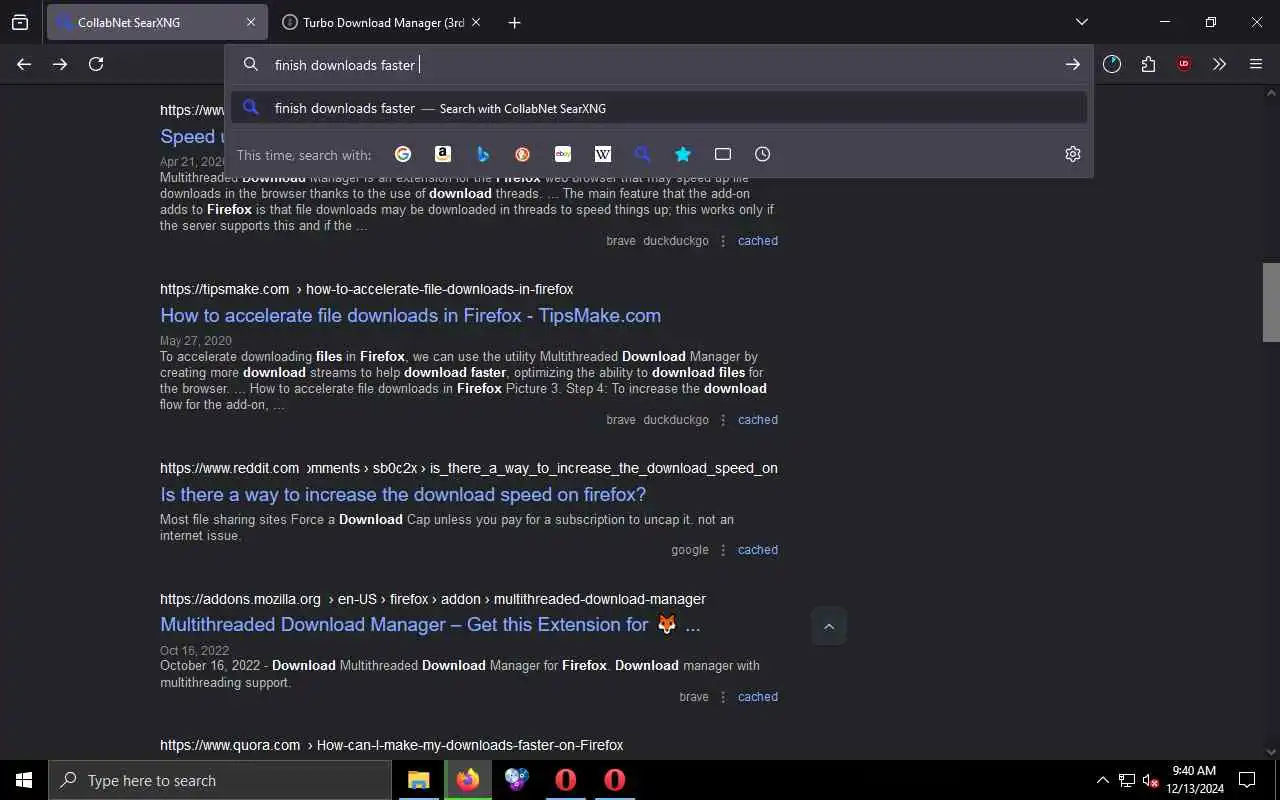Screen dimensions: 1280x800
Task: List all tabs dropdown arrow
Action: [1082, 22]
